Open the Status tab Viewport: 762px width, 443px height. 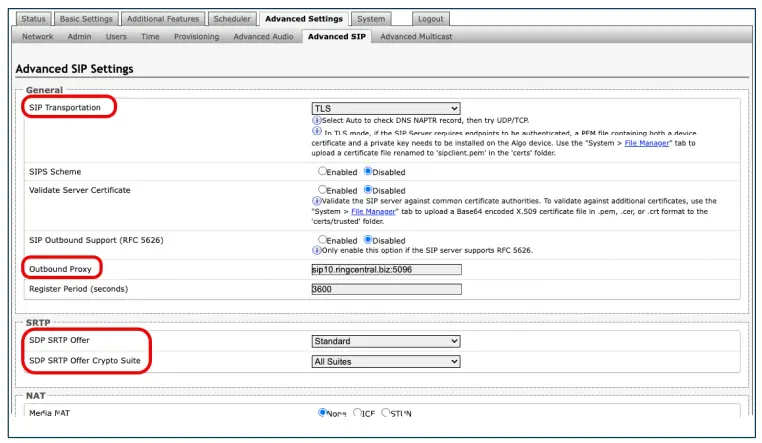[34, 19]
